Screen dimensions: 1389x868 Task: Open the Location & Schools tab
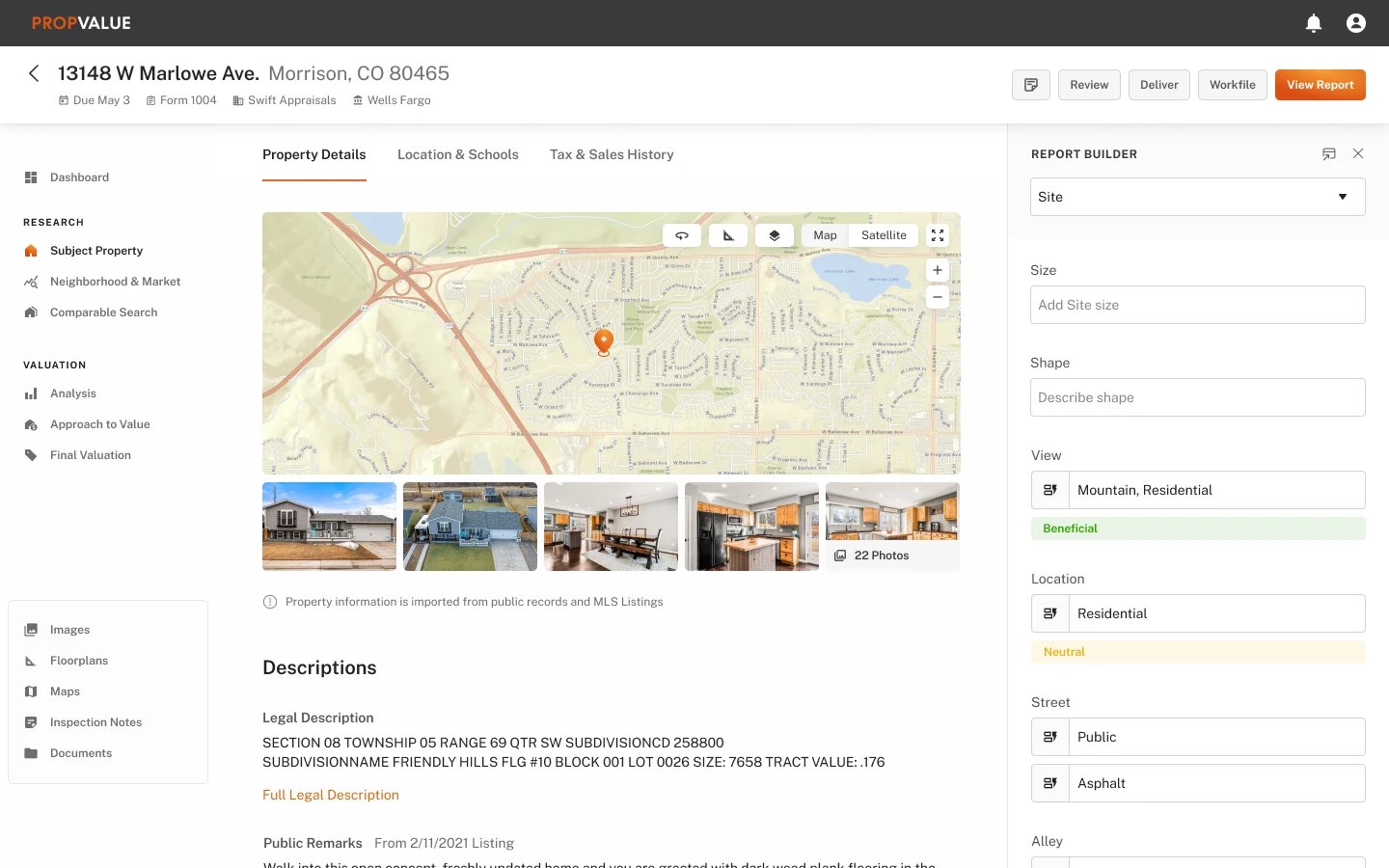pyautogui.click(x=458, y=154)
